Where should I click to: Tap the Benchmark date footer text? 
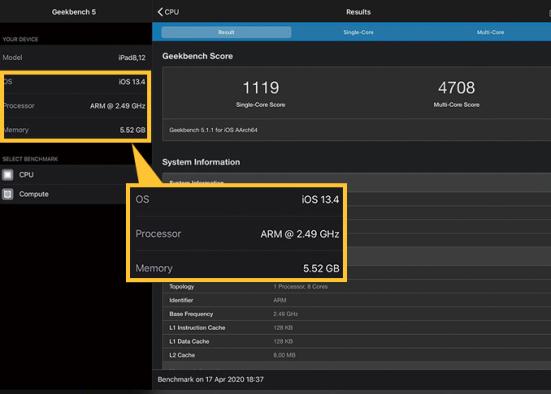point(210,380)
